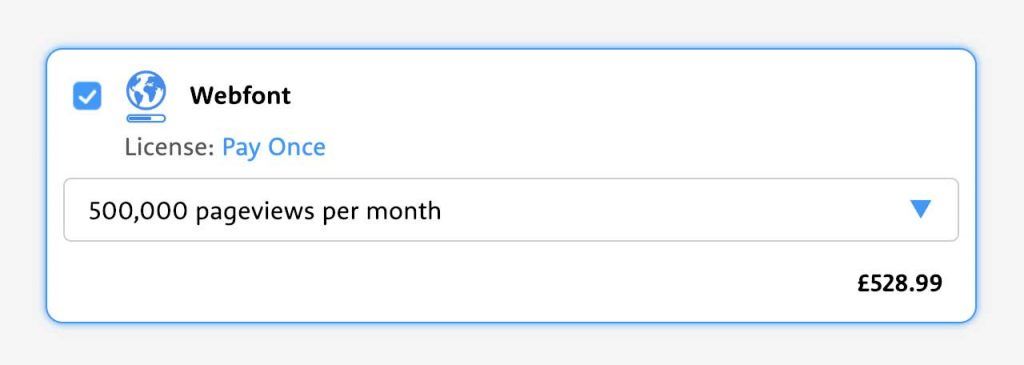1024x365 pixels.
Task: Click the 500,000 pageviews per month text
Action: [264, 211]
